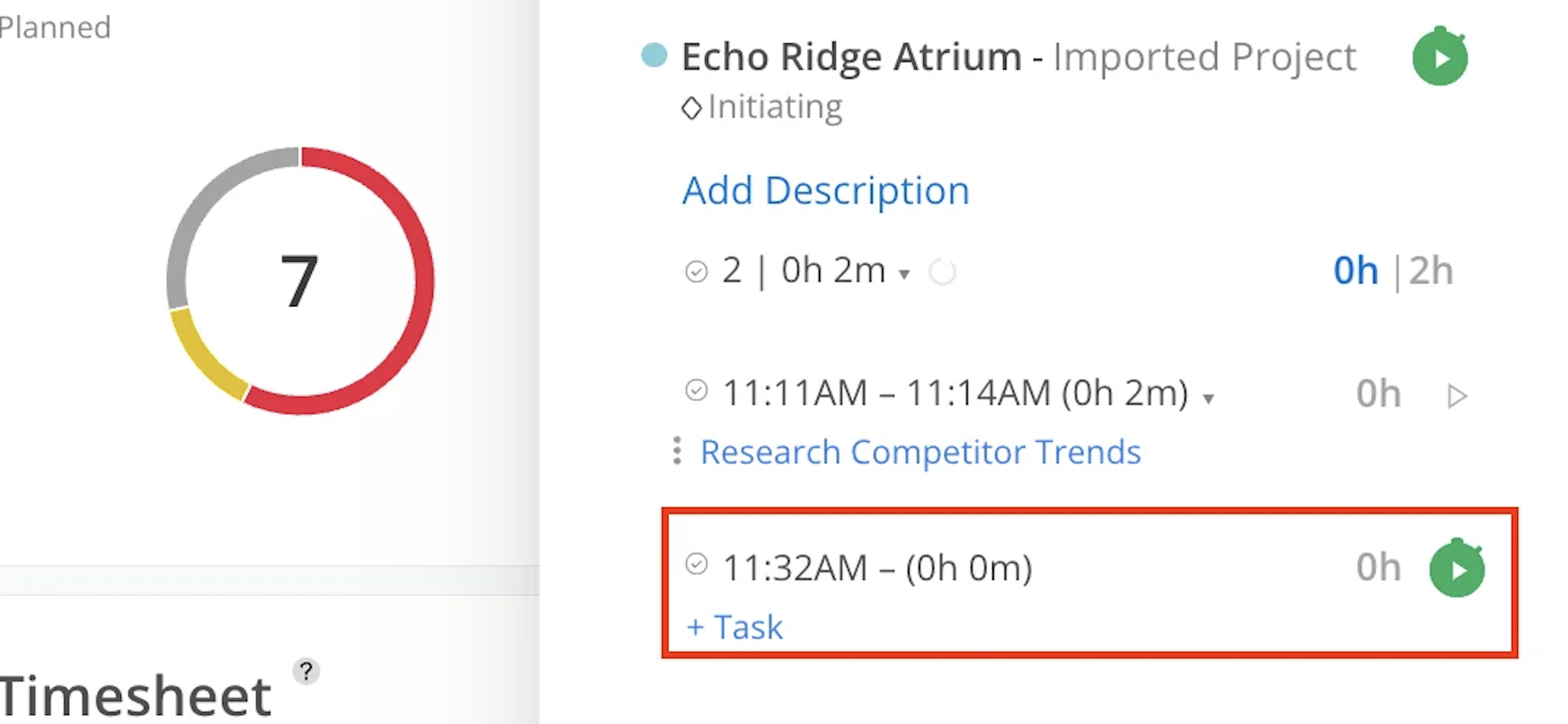The height and width of the screenshot is (724, 1568).
Task: Open the Research Competitor Trends task
Action: (920, 452)
